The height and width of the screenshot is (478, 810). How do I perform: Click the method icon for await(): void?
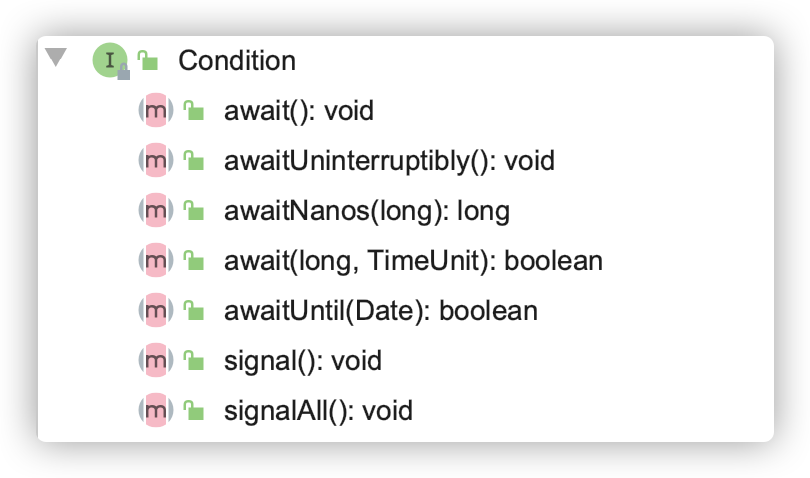coord(155,111)
